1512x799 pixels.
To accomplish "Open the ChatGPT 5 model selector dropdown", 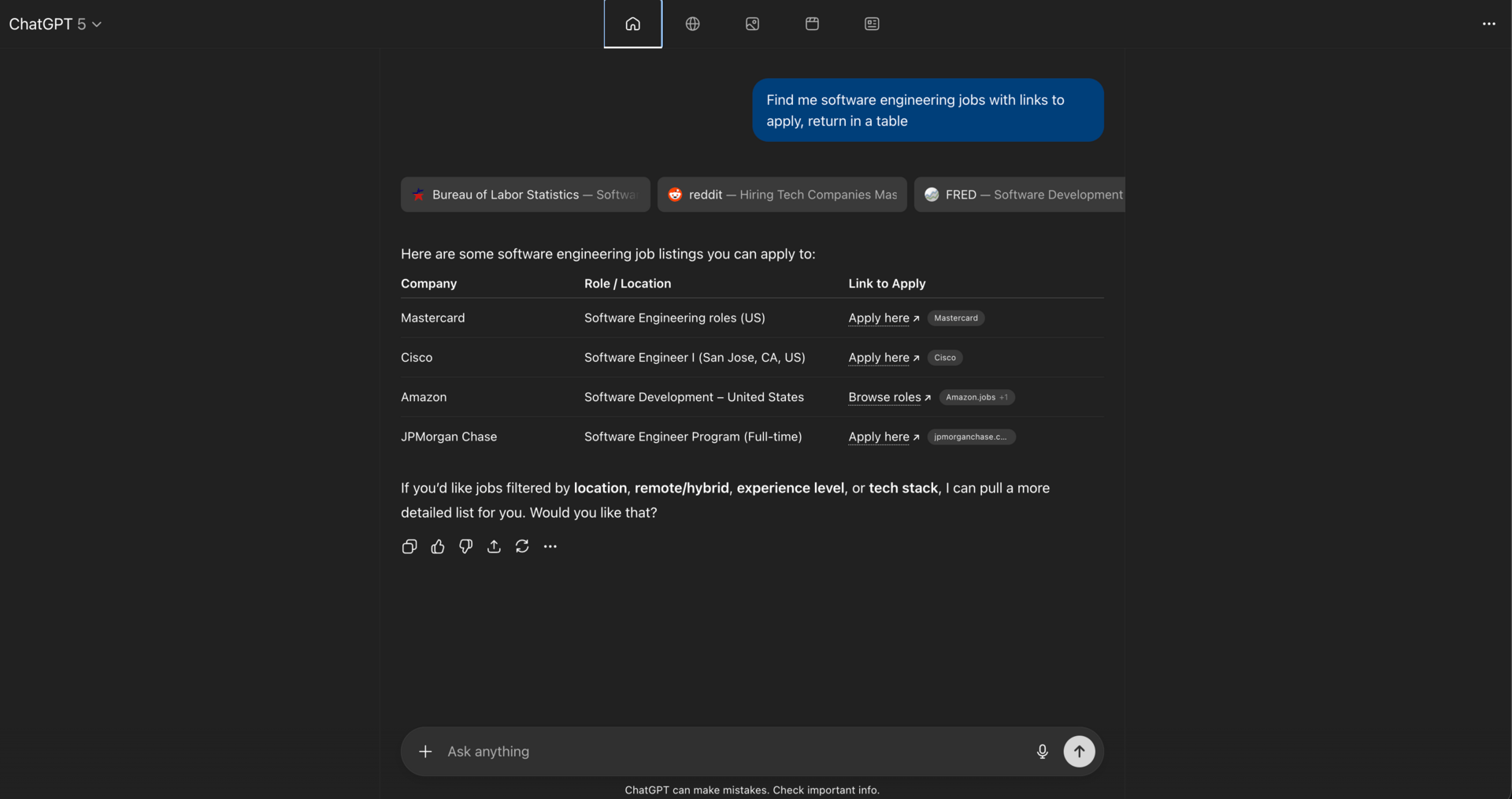I will click(x=55, y=24).
